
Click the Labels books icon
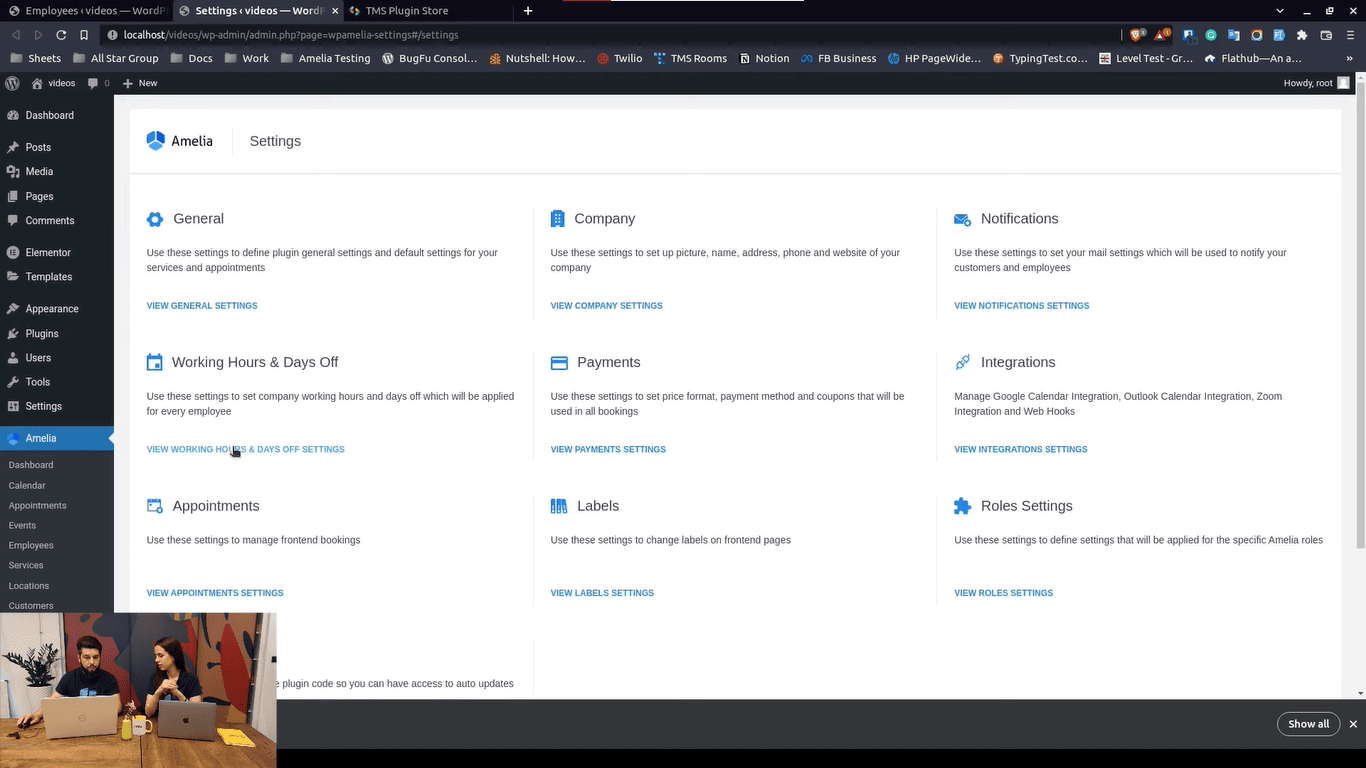click(x=559, y=506)
